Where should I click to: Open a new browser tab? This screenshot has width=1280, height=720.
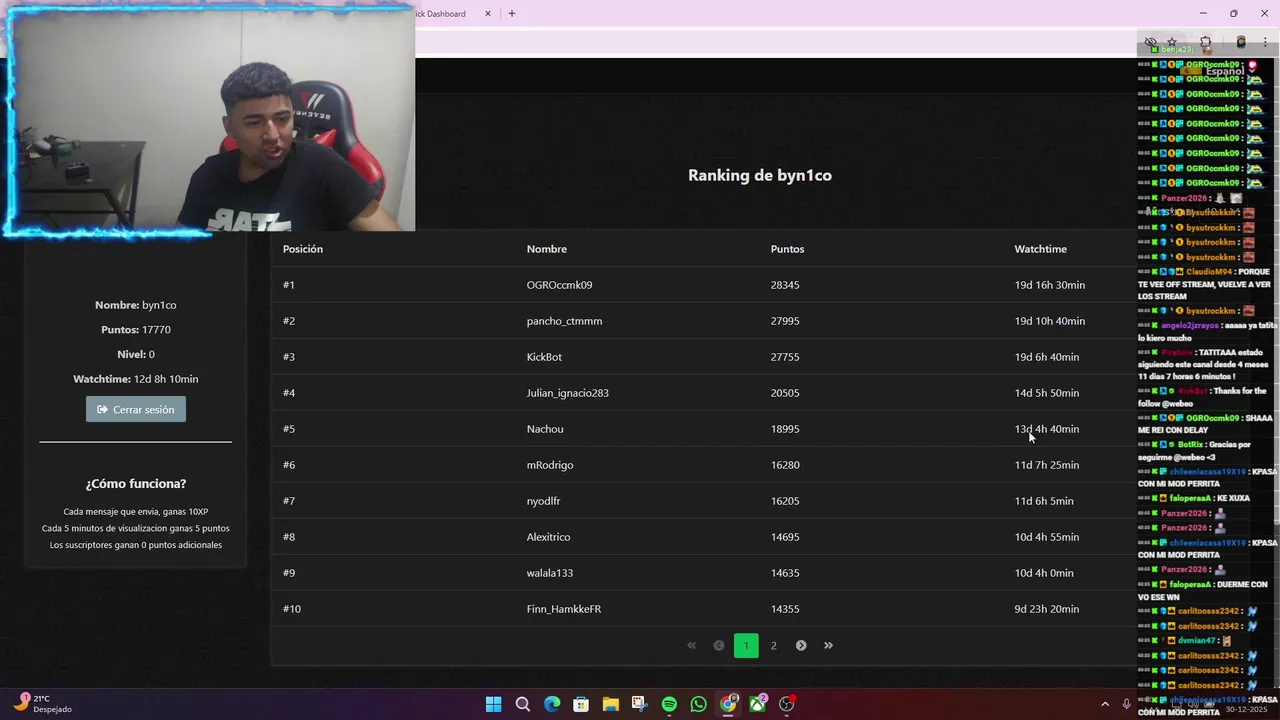tap(512, 14)
